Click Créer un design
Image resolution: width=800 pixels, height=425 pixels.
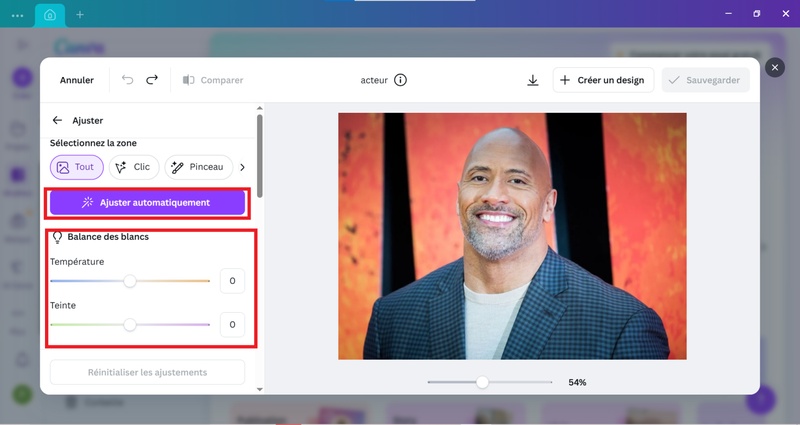point(603,80)
